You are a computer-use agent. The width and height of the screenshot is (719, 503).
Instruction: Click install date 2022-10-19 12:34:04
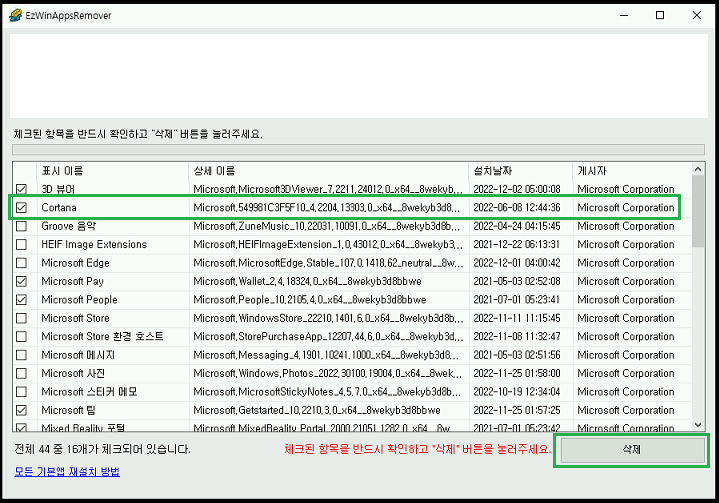[x=517, y=392]
